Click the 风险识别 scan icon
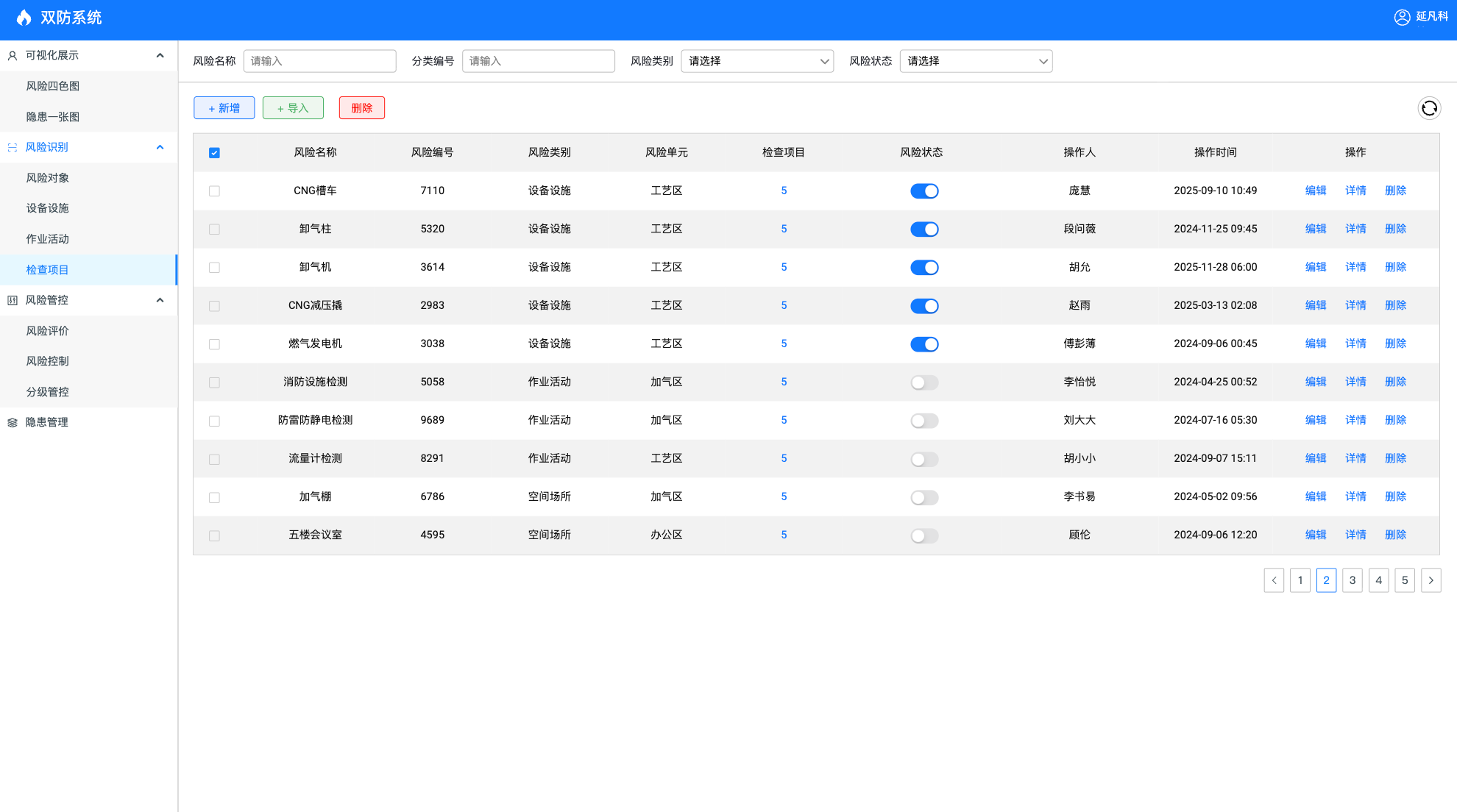 [x=13, y=147]
